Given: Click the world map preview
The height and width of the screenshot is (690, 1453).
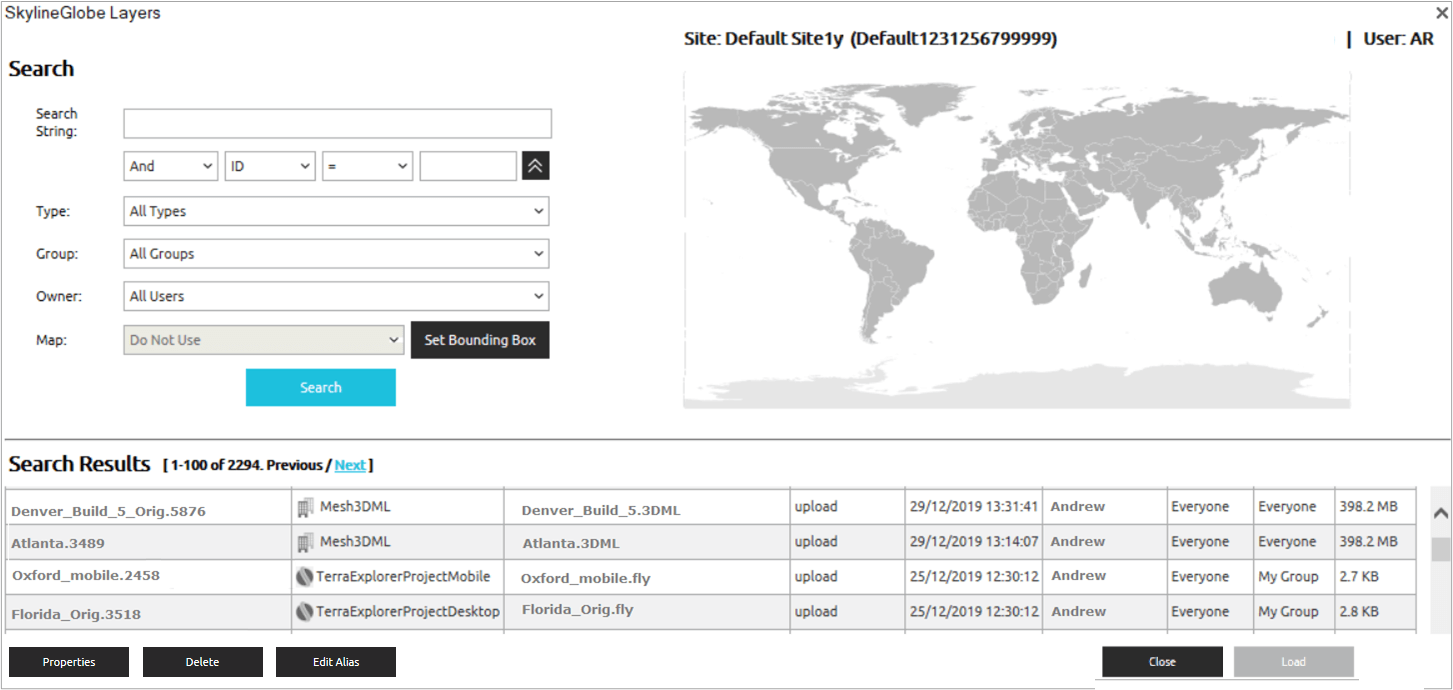Looking at the screenshot, I should [x=1016, y=240].
